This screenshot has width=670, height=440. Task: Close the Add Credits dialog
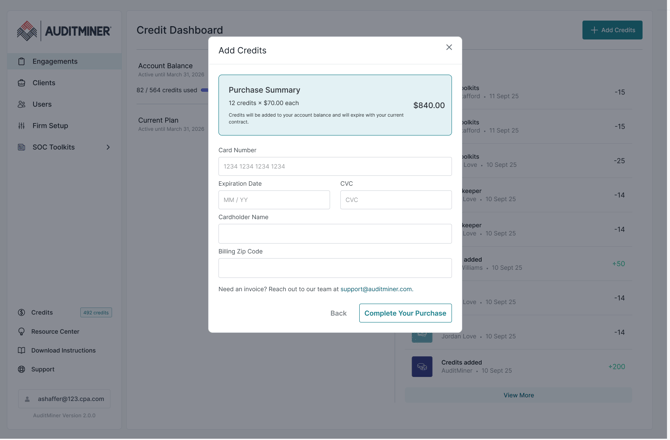click(449, 47)
